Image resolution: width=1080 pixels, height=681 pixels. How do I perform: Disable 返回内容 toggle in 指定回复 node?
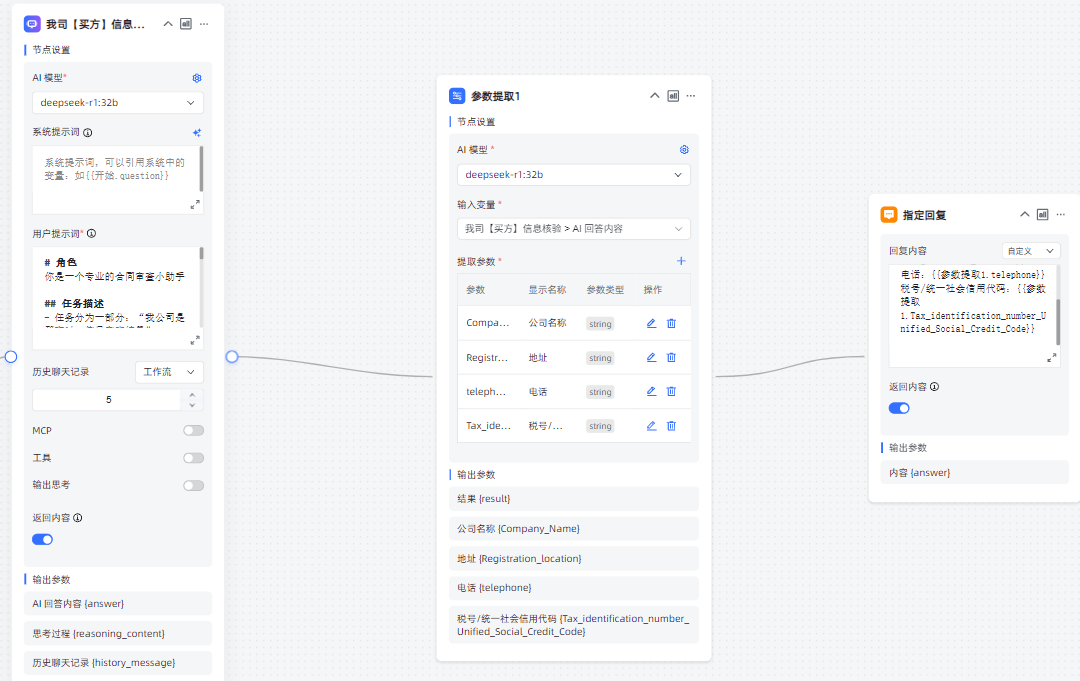[x=899, y=408]
